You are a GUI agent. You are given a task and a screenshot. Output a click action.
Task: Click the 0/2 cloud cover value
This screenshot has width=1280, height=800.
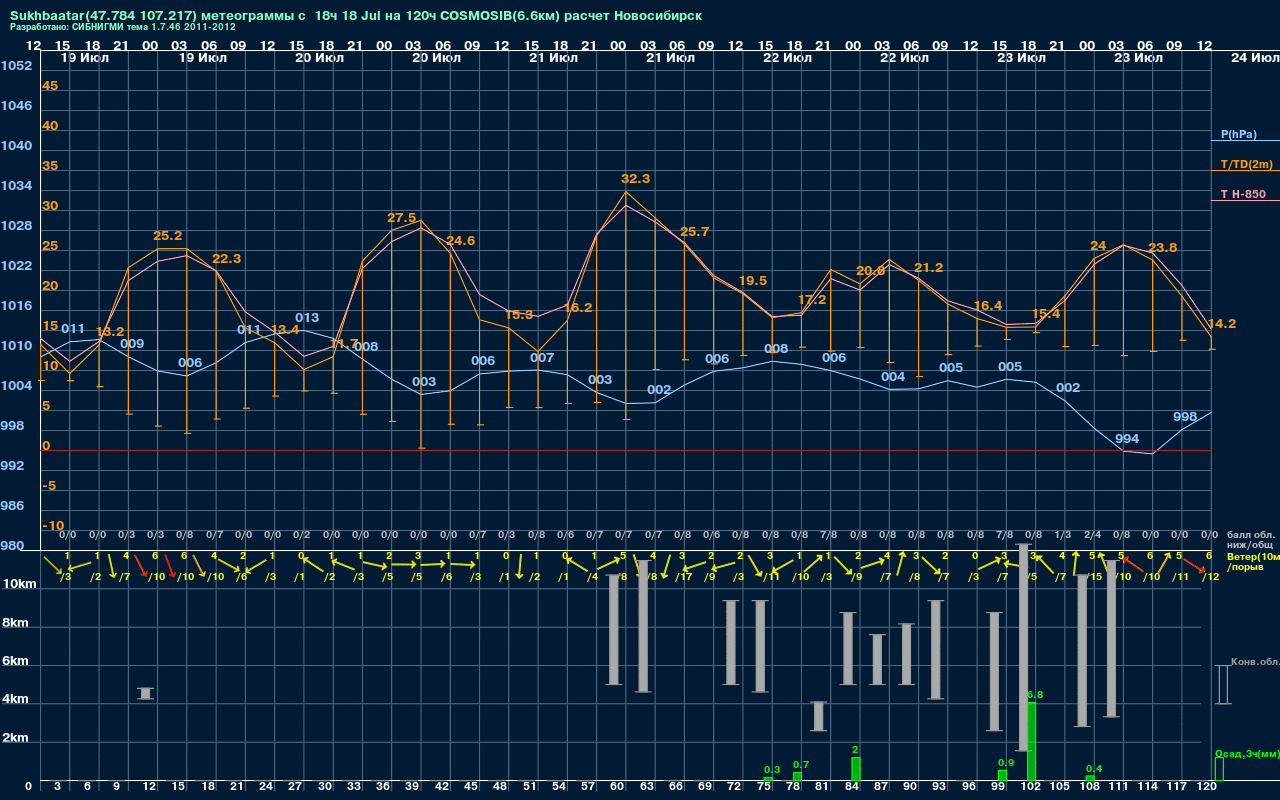pos(302,535)
